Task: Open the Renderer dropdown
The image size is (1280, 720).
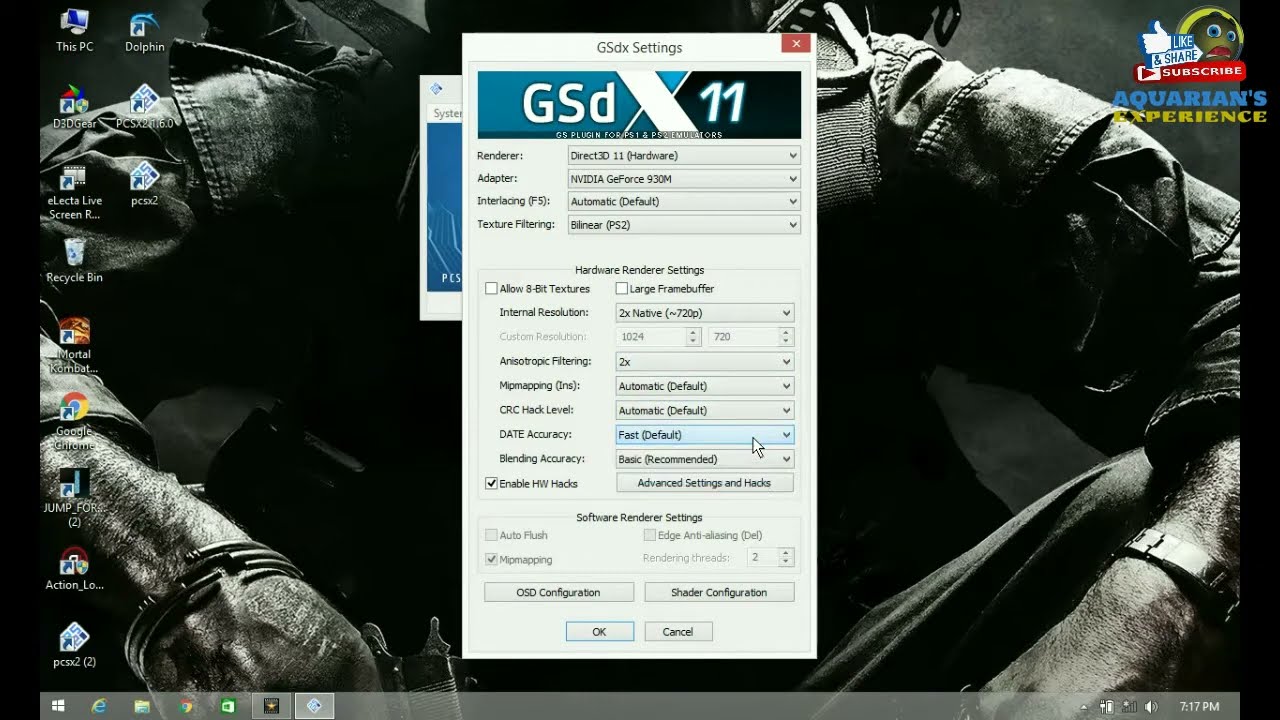Action: tap(684, 156)
